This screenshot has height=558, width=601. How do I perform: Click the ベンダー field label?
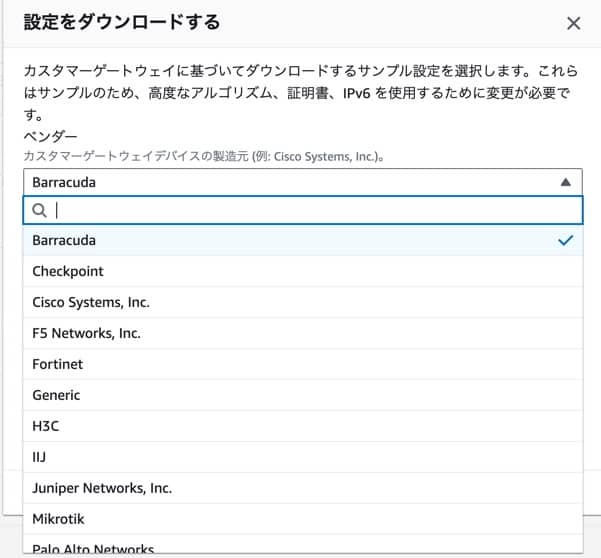tap(50, 136)
